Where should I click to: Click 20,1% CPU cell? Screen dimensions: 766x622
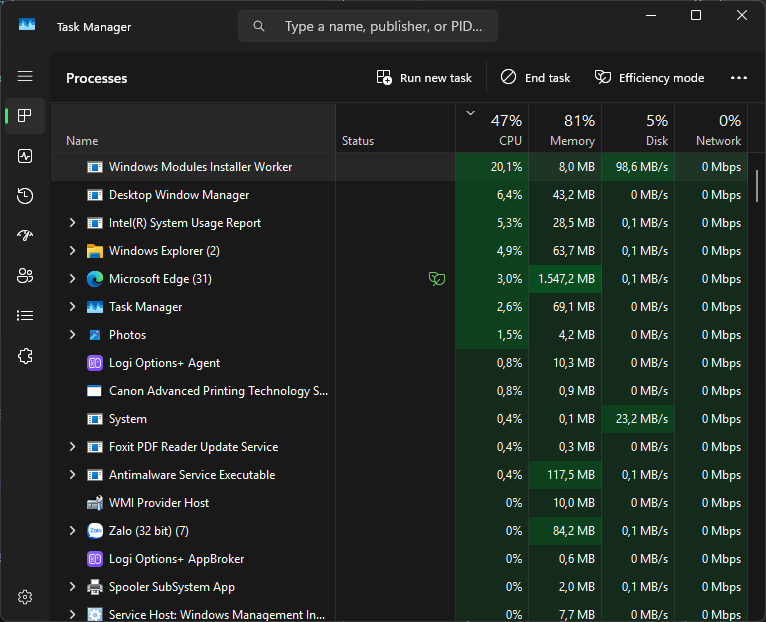(492, 167)
